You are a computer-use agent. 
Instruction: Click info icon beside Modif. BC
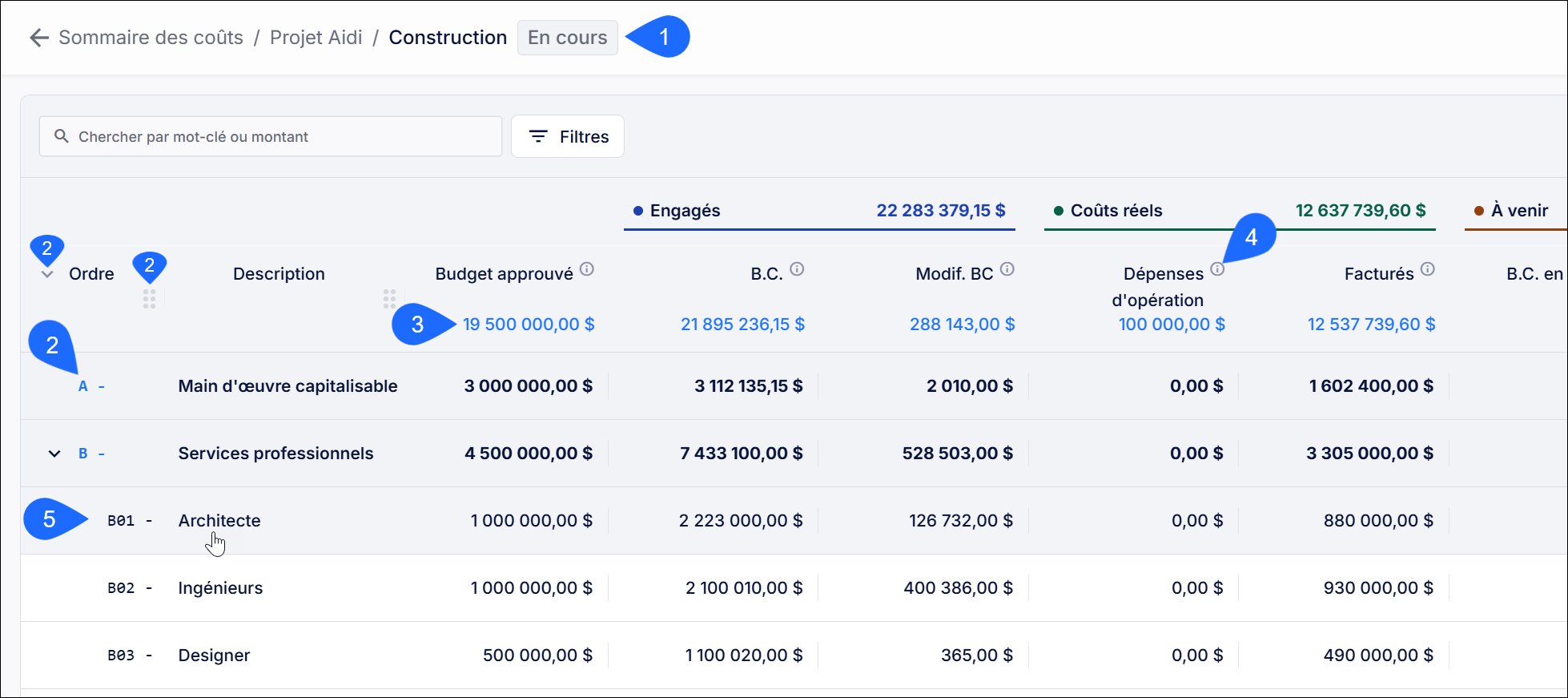(x=1007, y=269)
